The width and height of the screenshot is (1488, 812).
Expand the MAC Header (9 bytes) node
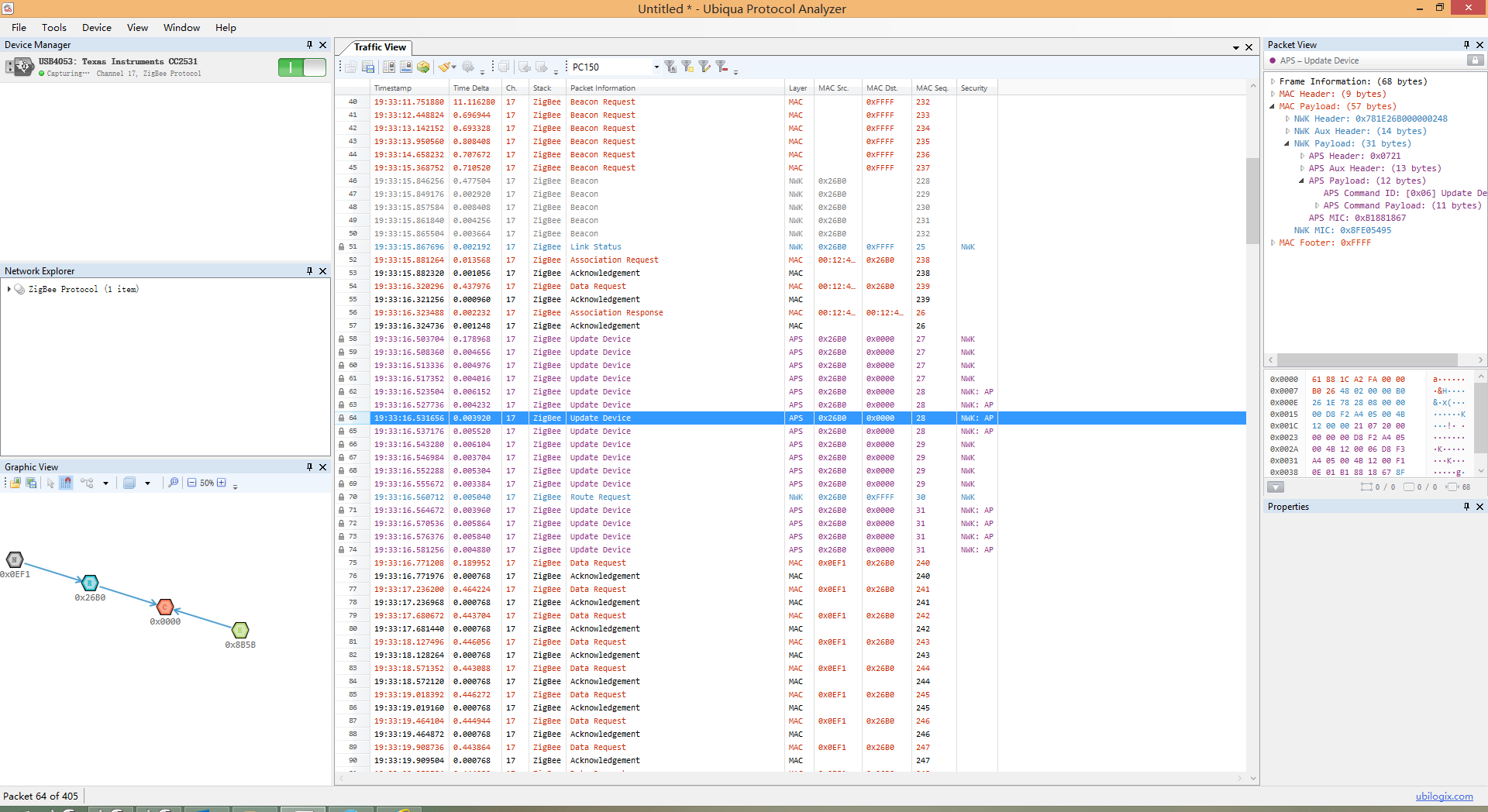pyautogui.click(x=1273, y=94)
